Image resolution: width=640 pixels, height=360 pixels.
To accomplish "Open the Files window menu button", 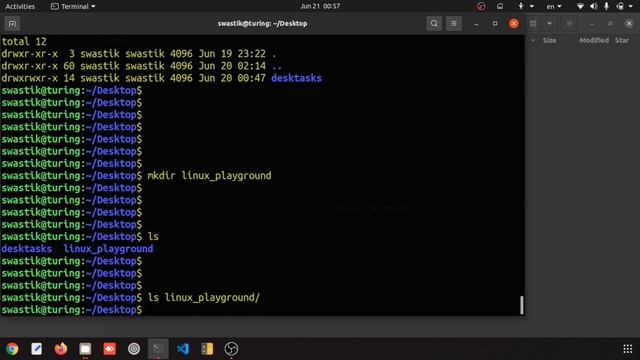I will point(569,24).
